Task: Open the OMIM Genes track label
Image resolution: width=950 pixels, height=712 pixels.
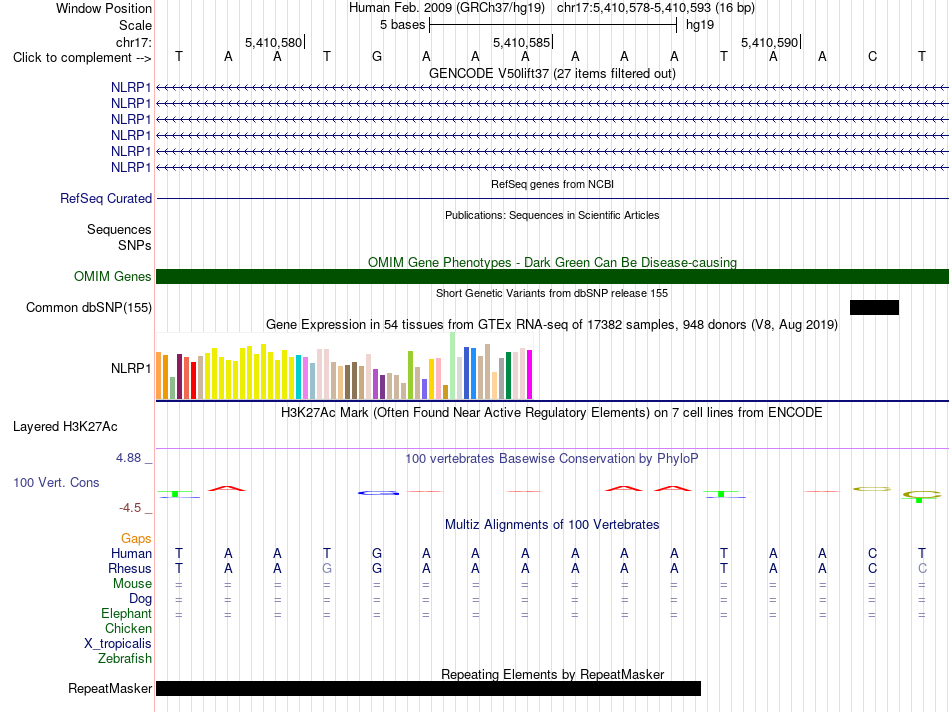Action: (x=113, y=276)
